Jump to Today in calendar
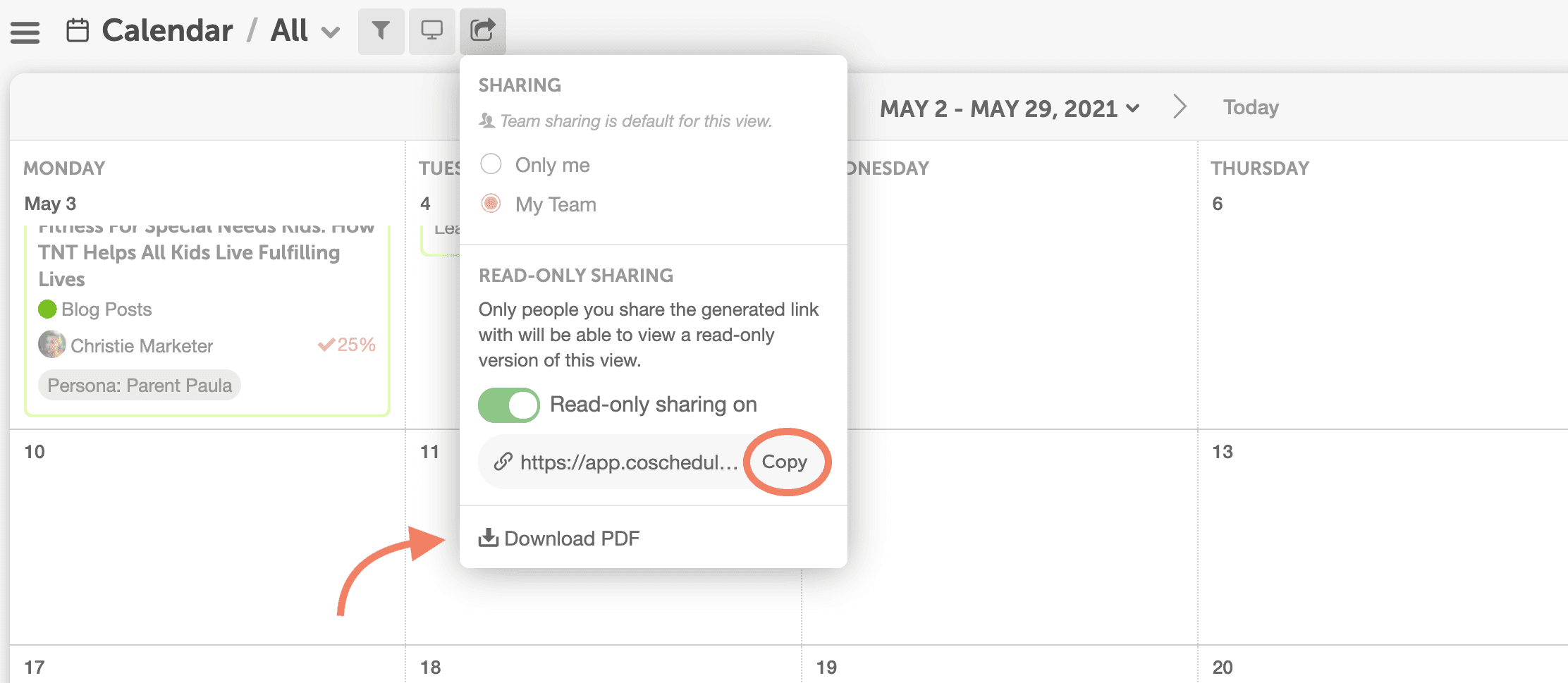Viewport: 1568px width, 683px height. [1251, 107]
